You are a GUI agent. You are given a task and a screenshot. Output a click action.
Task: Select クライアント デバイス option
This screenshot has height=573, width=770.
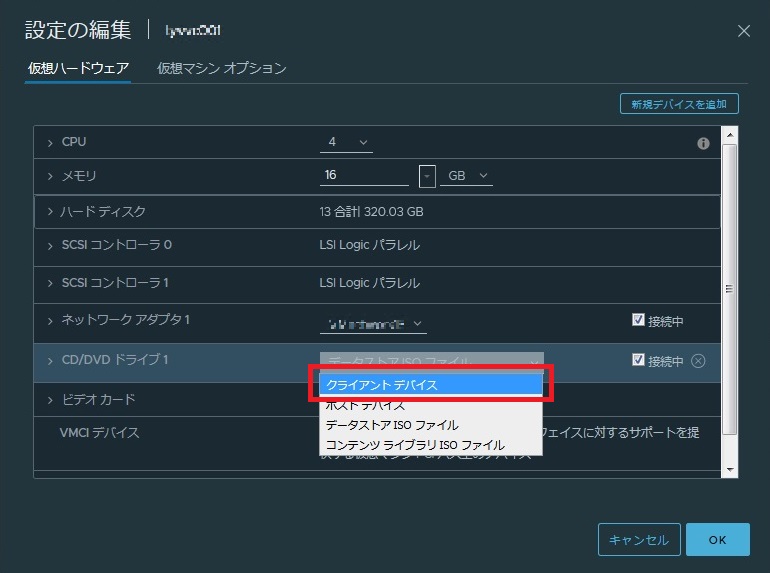(x=431, y=385)
